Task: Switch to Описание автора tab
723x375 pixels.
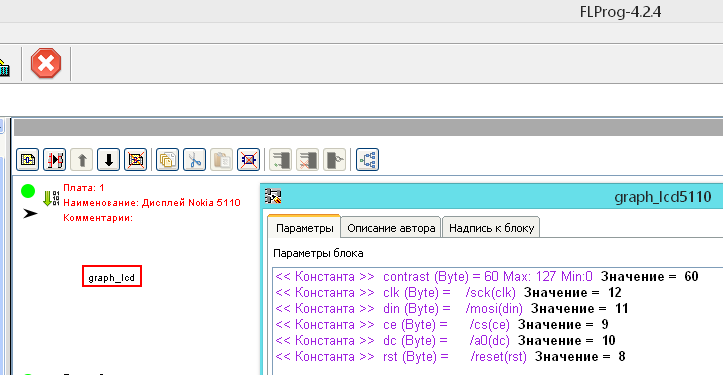Action: (x=391, y=228)
